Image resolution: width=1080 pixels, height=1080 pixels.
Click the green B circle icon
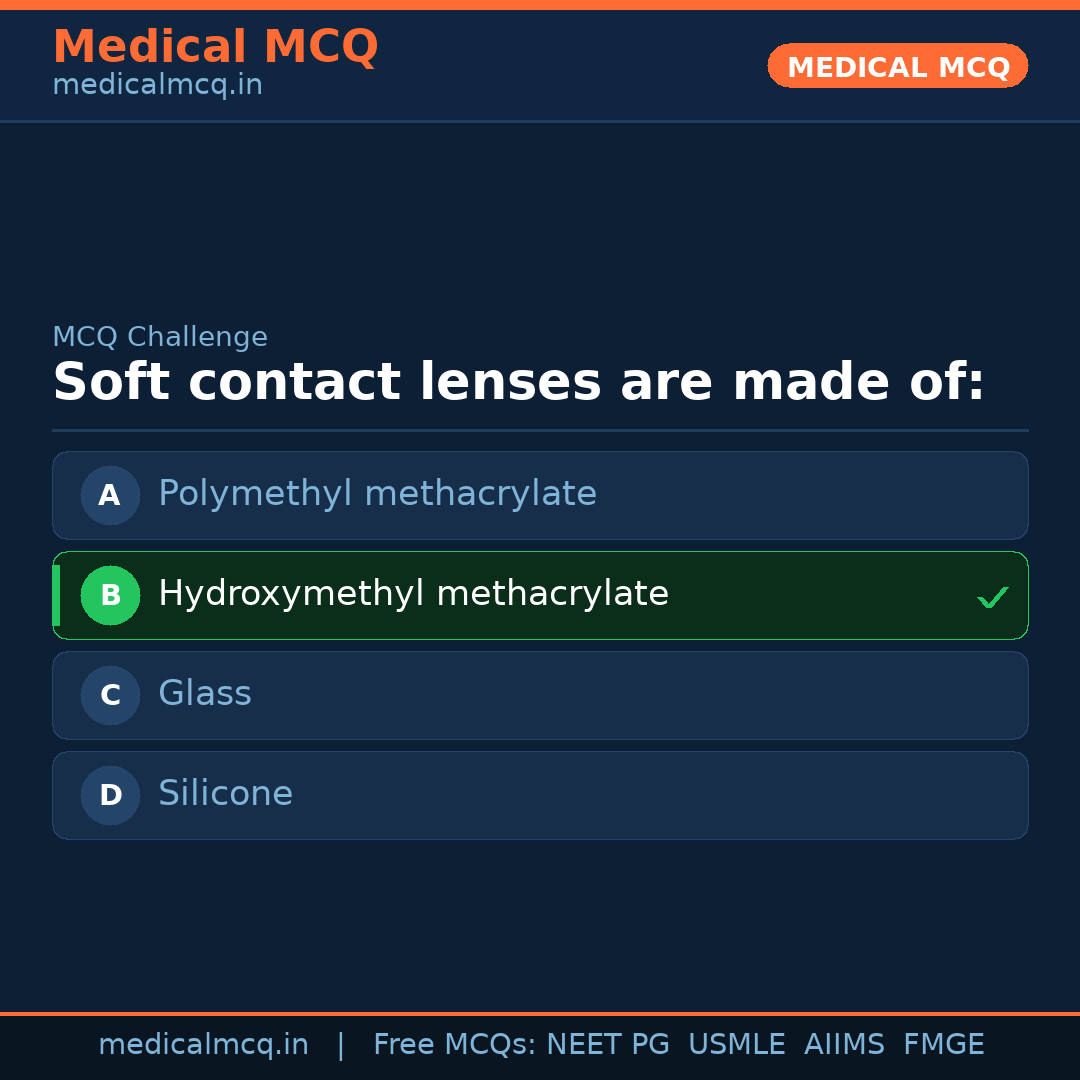pos(110,595)
